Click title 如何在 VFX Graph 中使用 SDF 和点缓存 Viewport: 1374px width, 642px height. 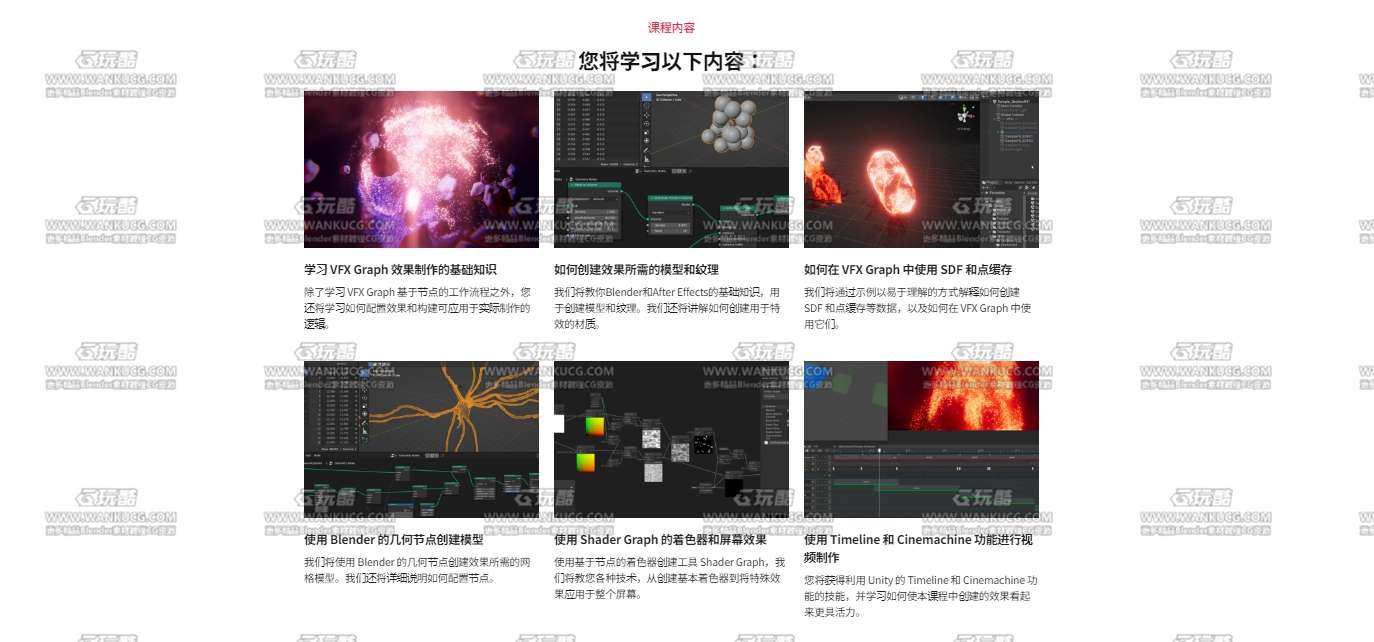point(908,270)
